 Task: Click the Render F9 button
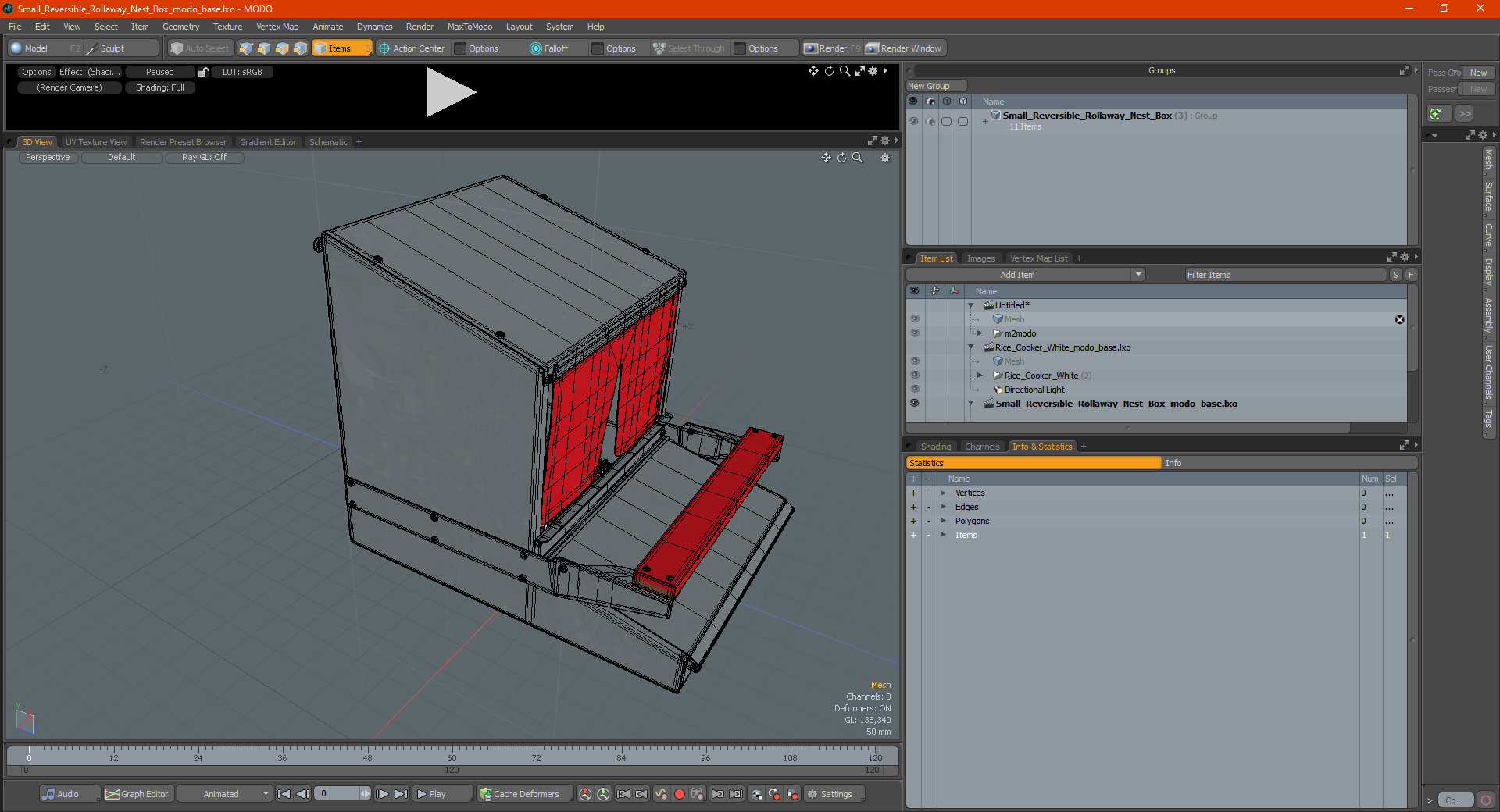[832, 48]
